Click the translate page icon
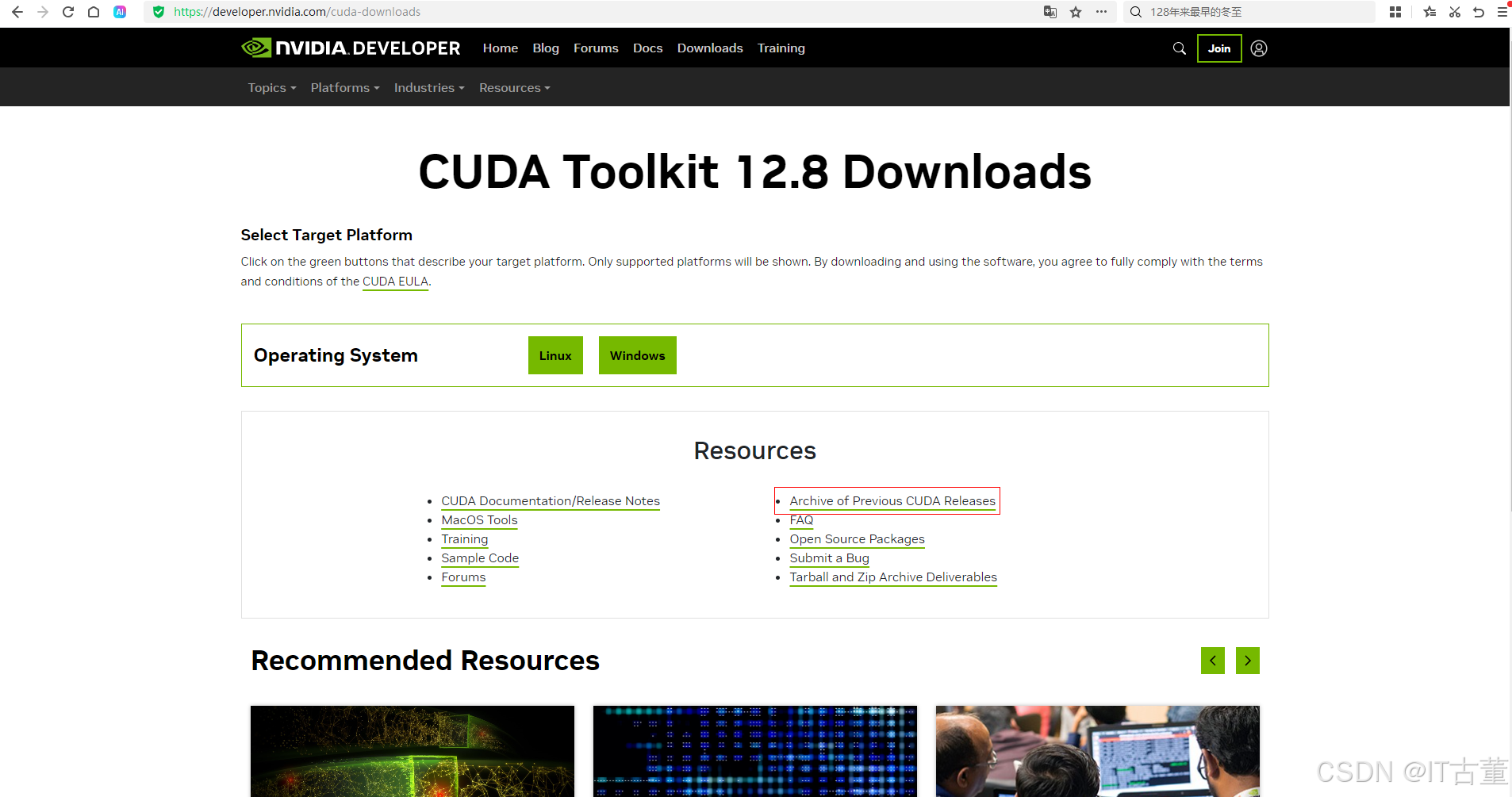The width and height of the screenshot is (1512, 797). (x=1050, y=12)
